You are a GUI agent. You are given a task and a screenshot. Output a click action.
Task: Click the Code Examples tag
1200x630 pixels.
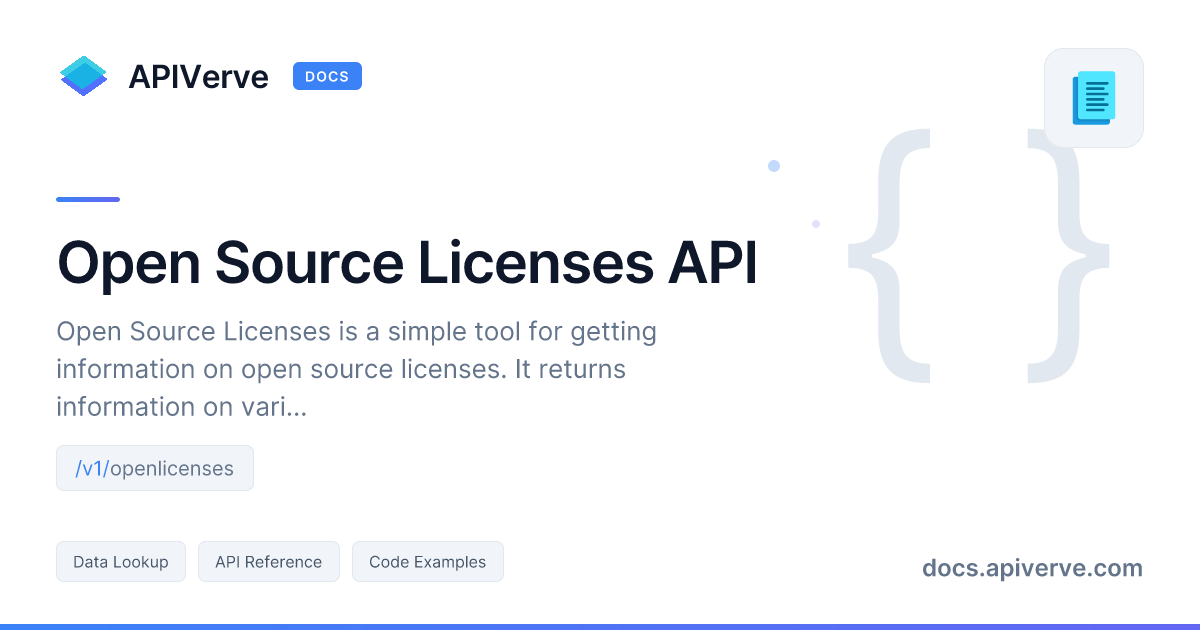[x=428, y=562]
